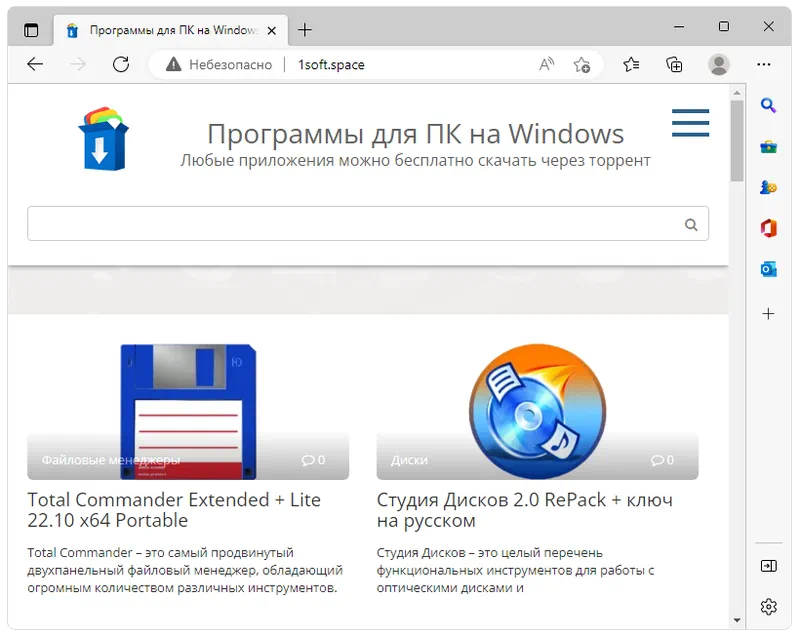Open the sidebar Tools briefcase icon
The image size is (800, 638).
[x=768, y=147]
